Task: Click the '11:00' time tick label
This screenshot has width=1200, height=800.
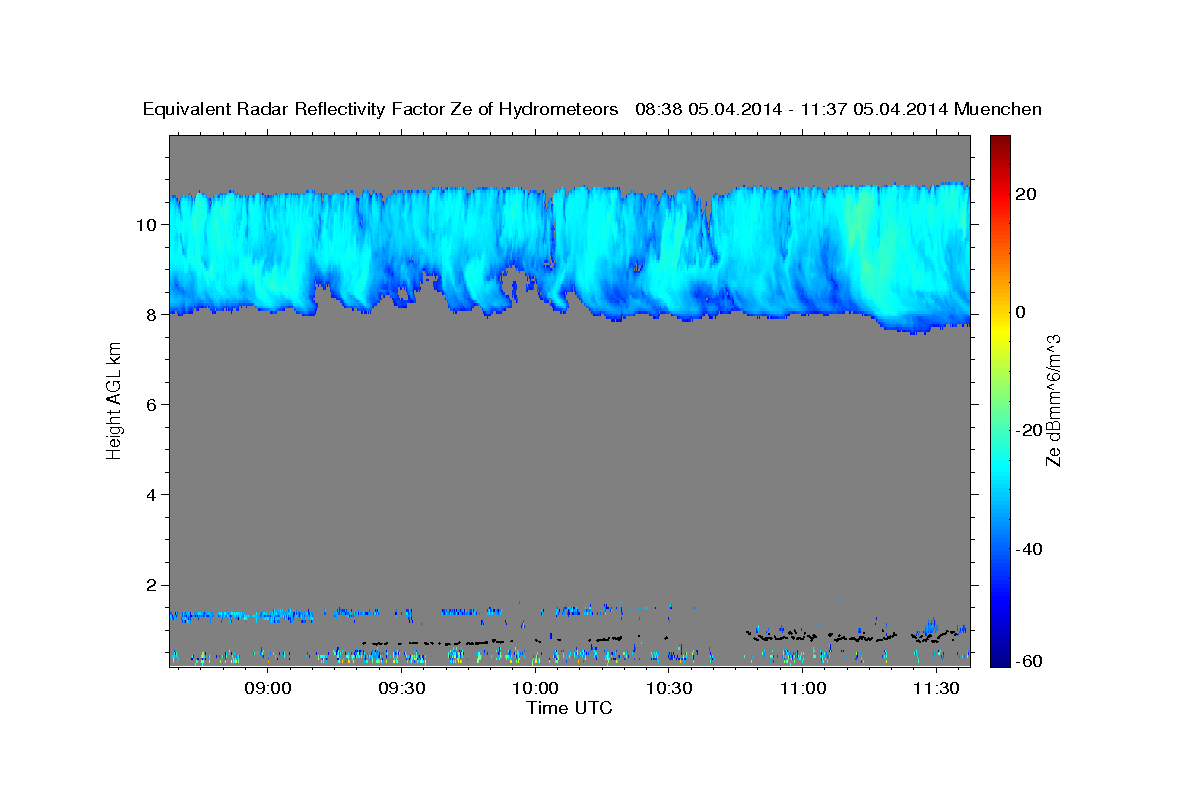Action: point(802,688)
